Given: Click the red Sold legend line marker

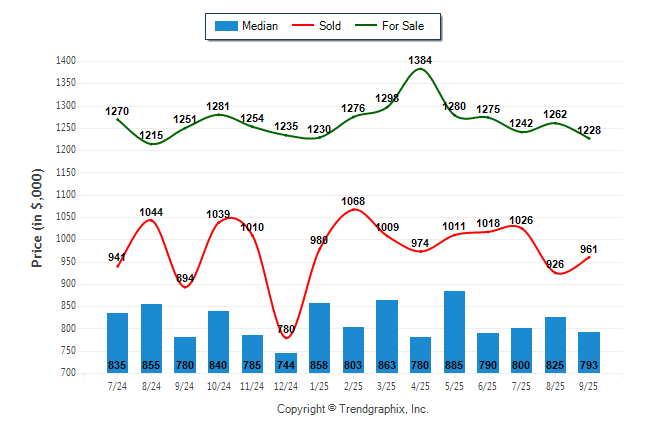Looking at the screenshot, I should (x=301, y=26).
